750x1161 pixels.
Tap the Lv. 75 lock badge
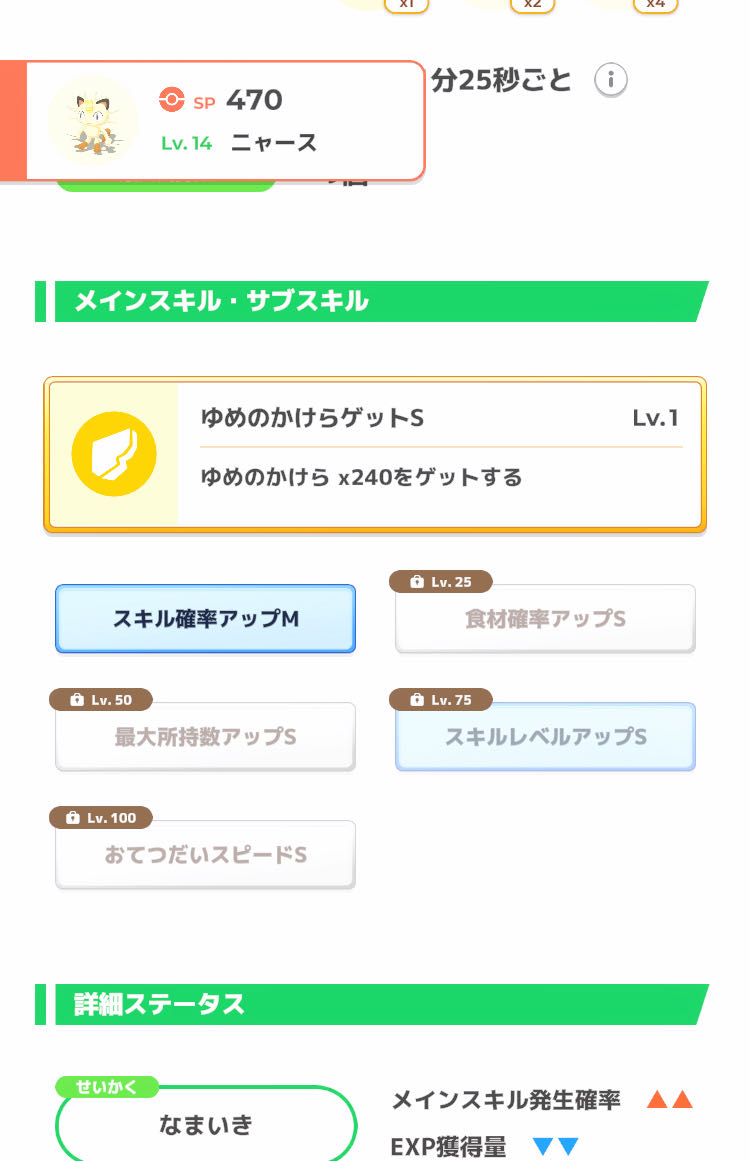tap(441, 700)
